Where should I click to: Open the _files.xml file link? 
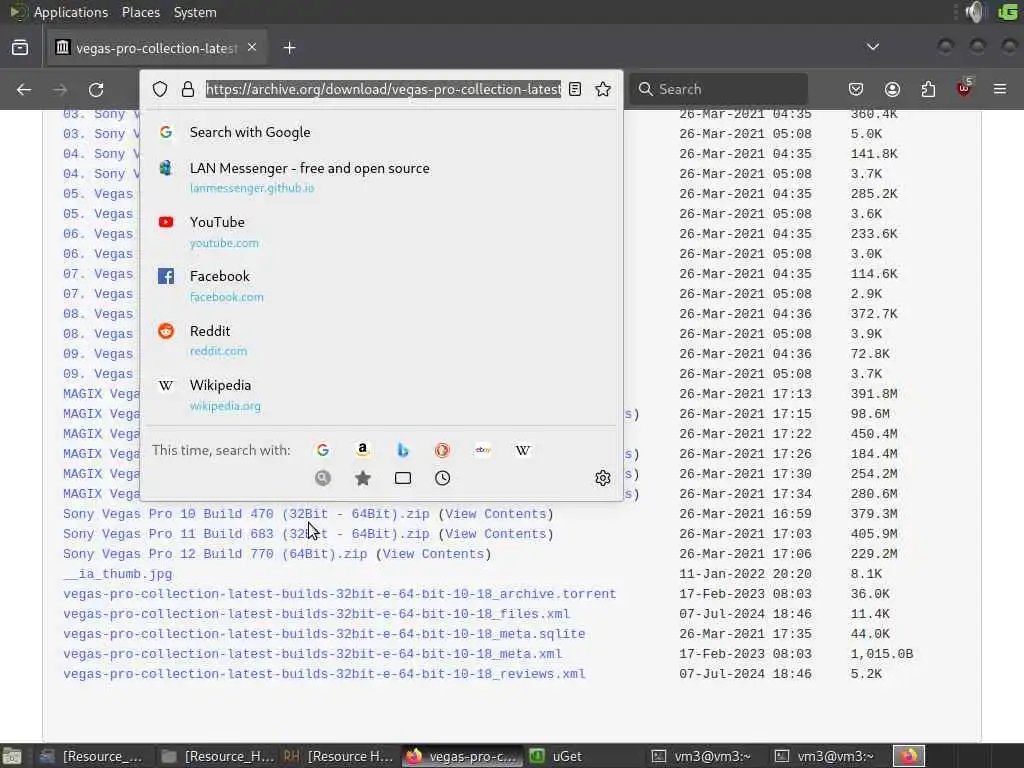[316, 614]
